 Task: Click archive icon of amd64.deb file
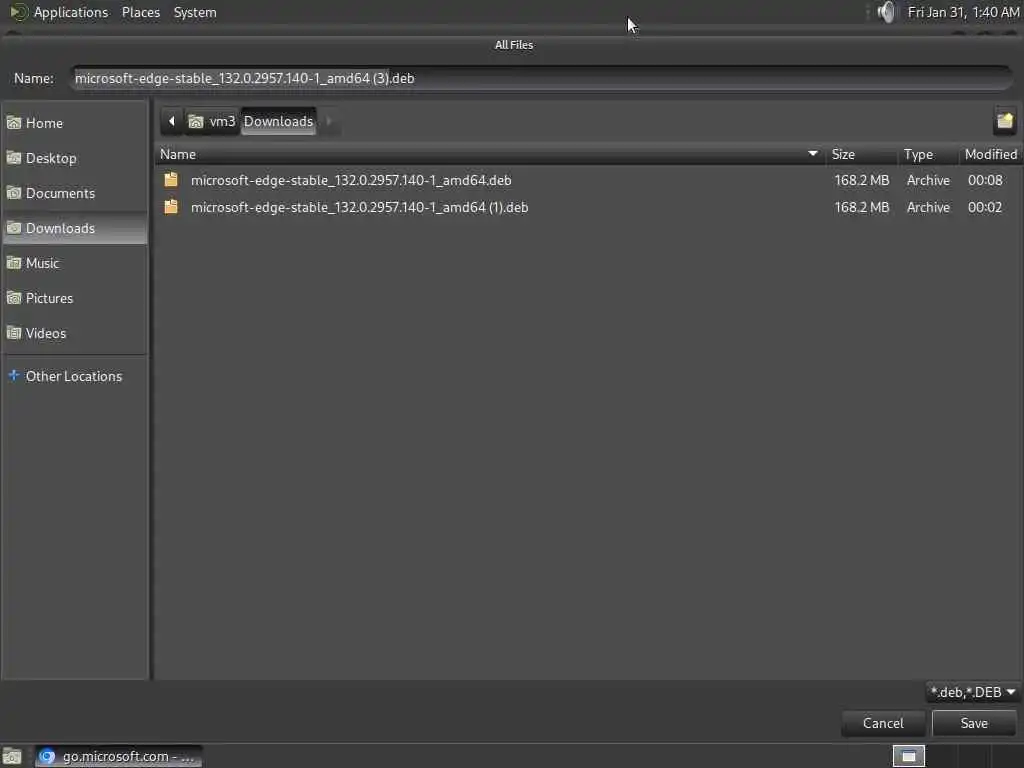(x=171, y=180)
